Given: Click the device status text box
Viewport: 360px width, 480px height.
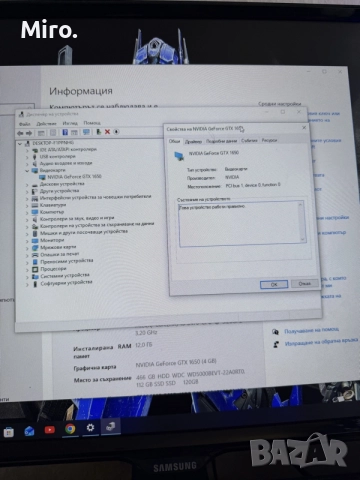Looking at the screenshot, I should point(242,224).
